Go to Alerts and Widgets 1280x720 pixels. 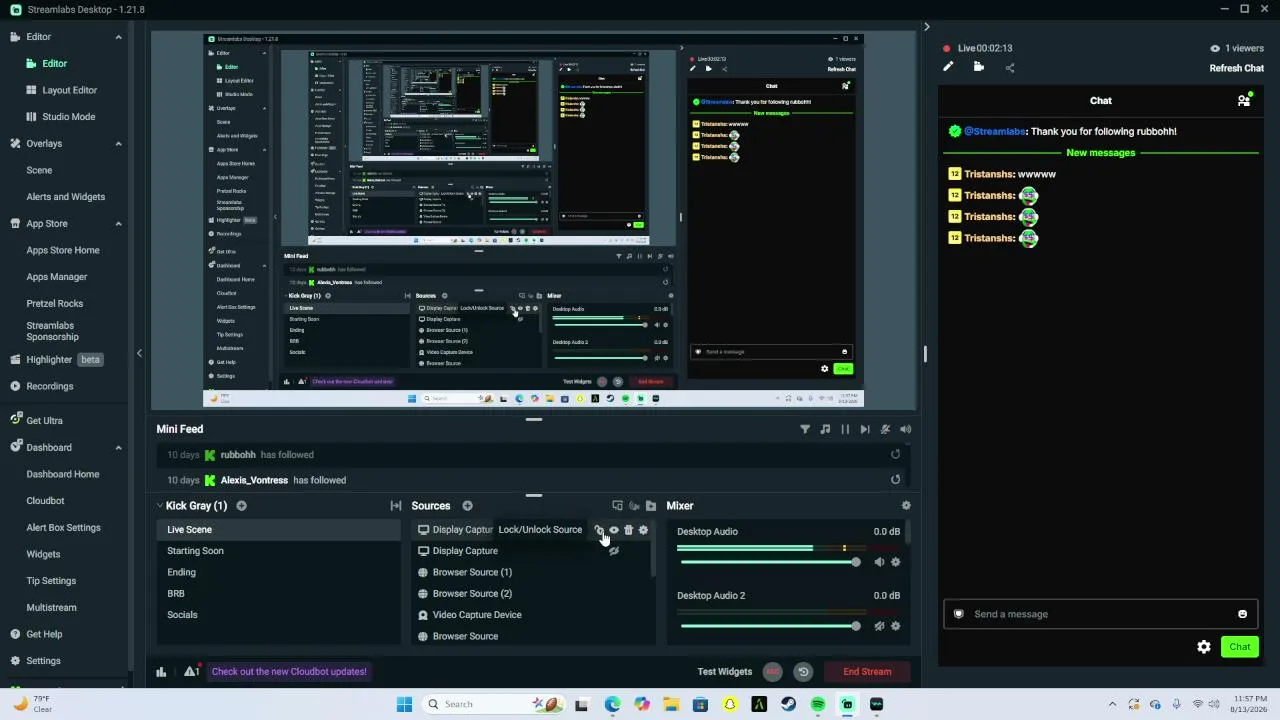pyautogui.click(x=66, y=197)
